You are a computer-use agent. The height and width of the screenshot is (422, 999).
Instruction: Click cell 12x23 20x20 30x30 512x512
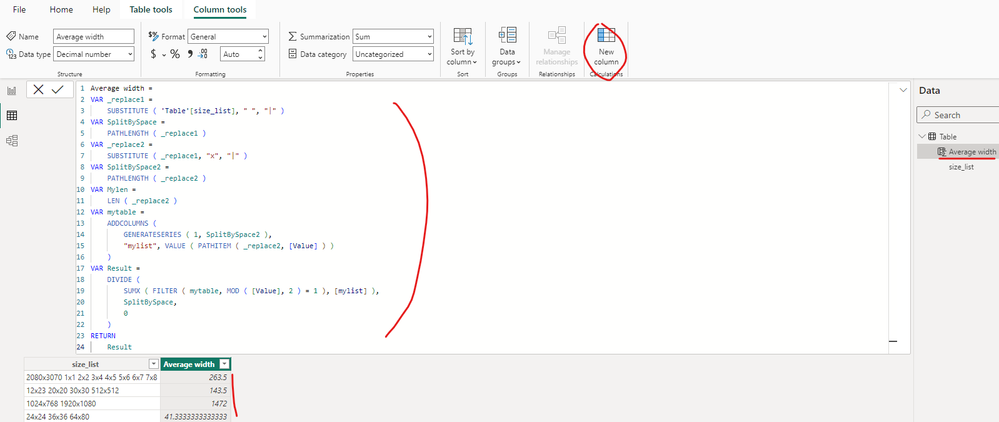(92, 390)
